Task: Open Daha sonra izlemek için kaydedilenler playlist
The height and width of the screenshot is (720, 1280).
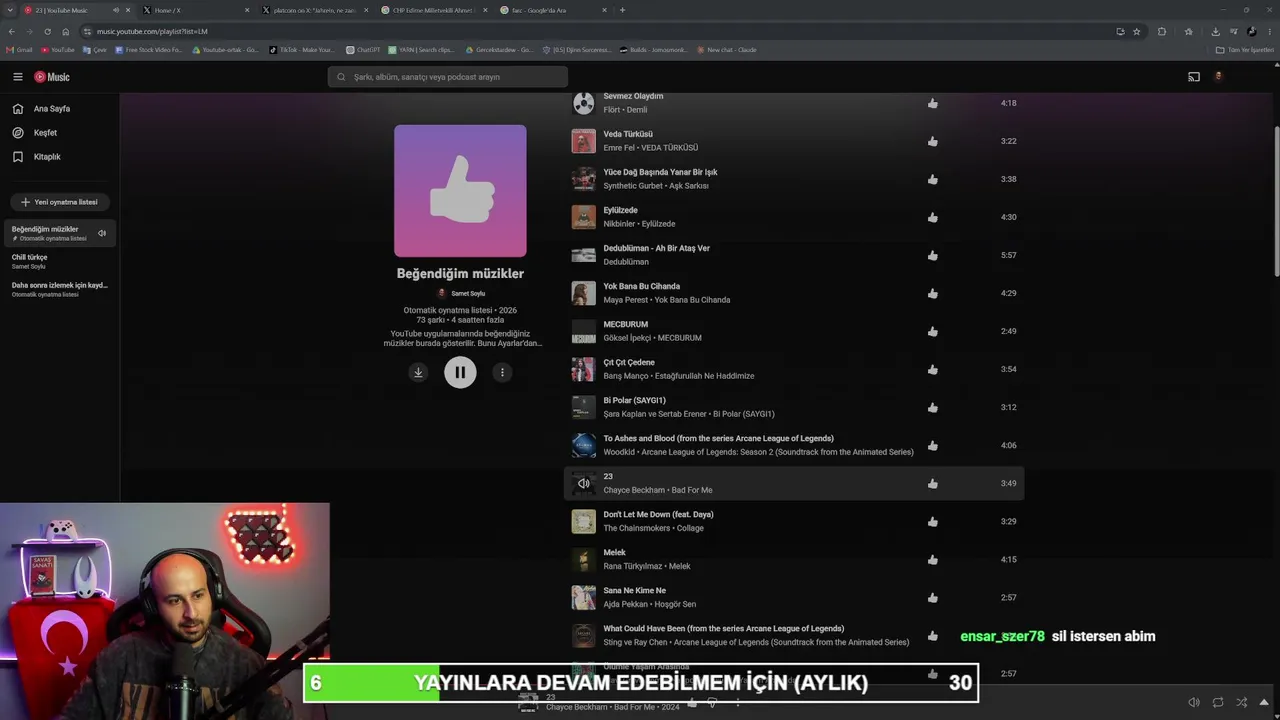Action: tap(60, 289)
